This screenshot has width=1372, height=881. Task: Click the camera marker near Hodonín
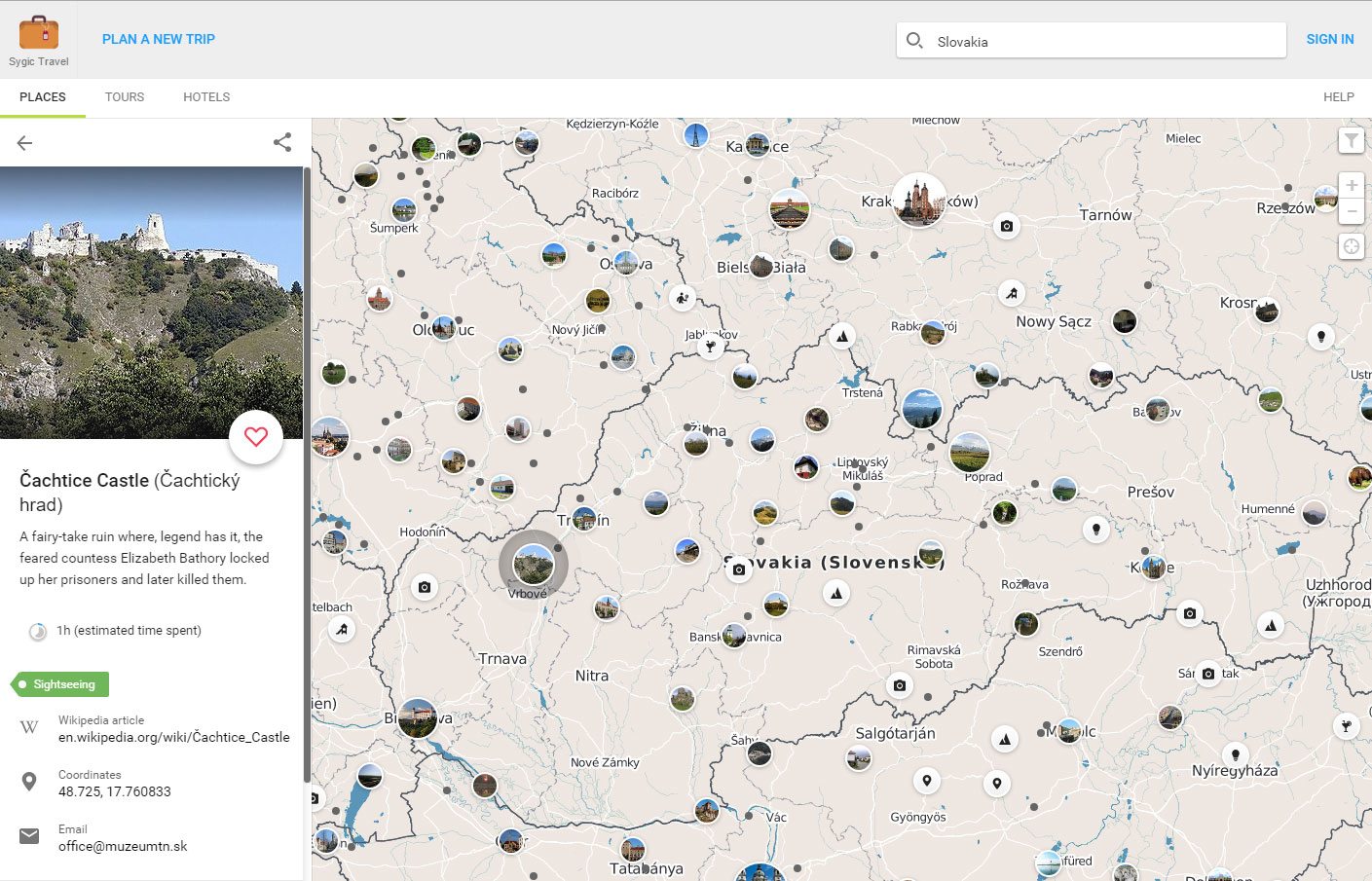point(425,587)
